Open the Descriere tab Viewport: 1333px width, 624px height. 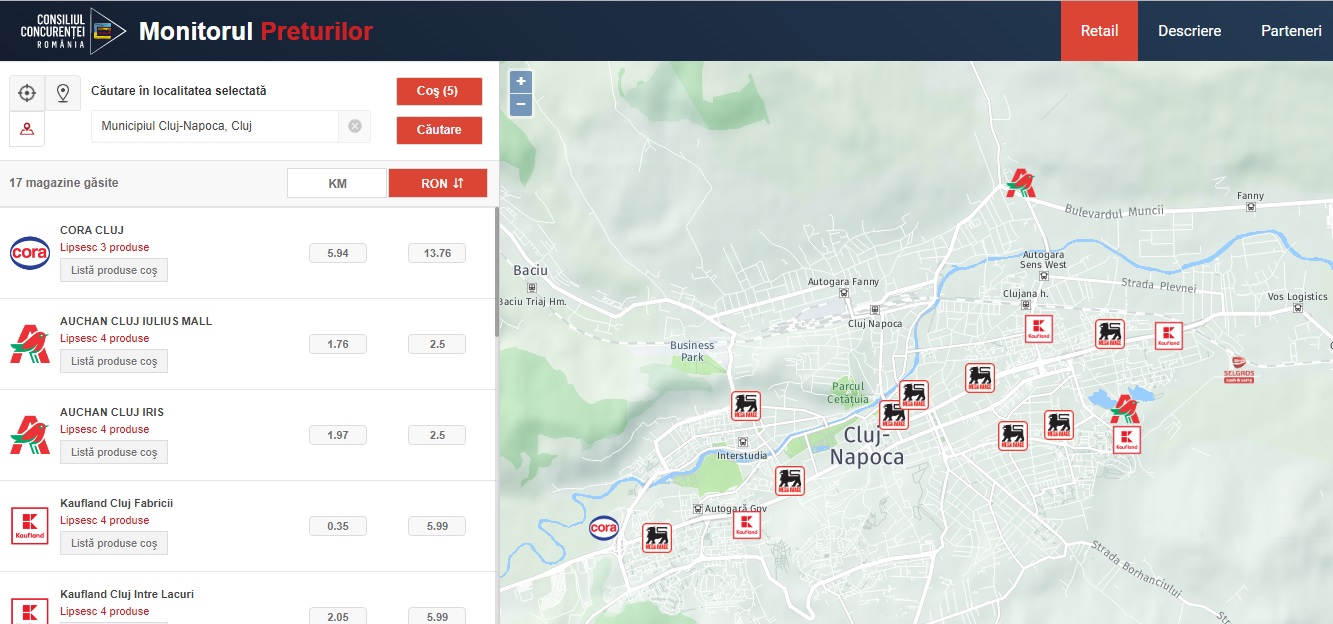coord(1190,31)
